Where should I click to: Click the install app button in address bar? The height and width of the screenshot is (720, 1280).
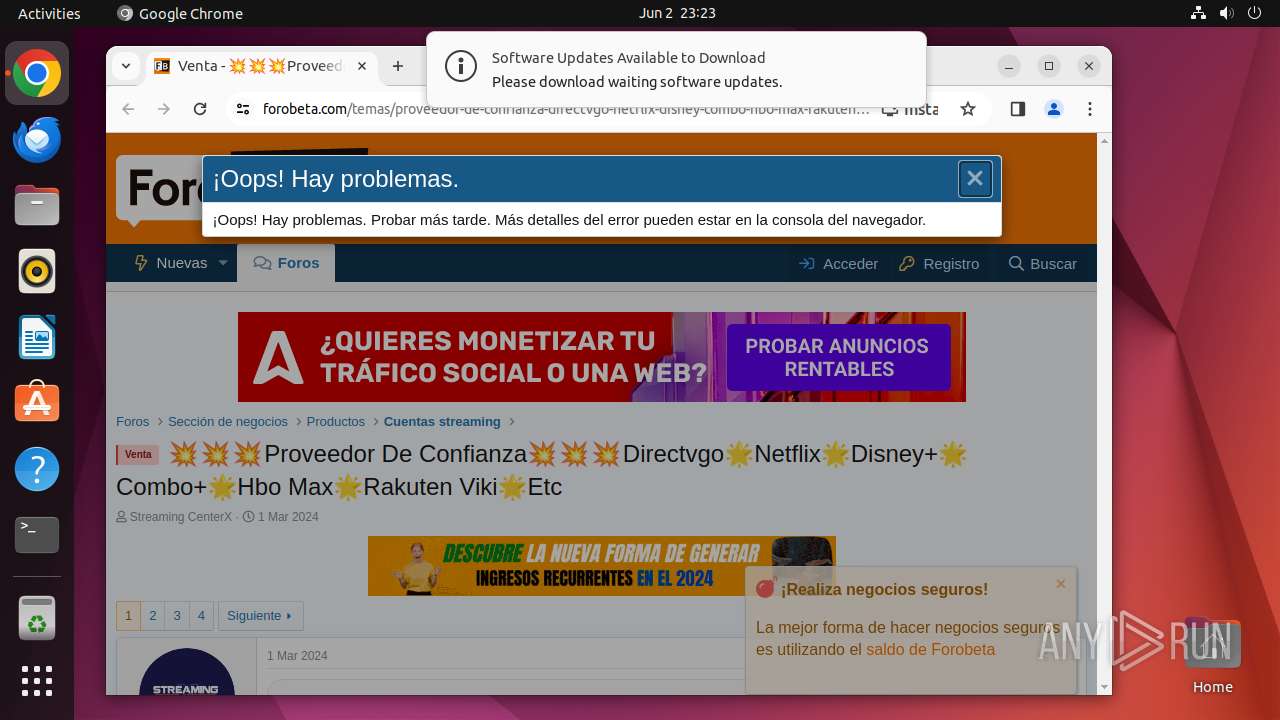coord(911,109)
